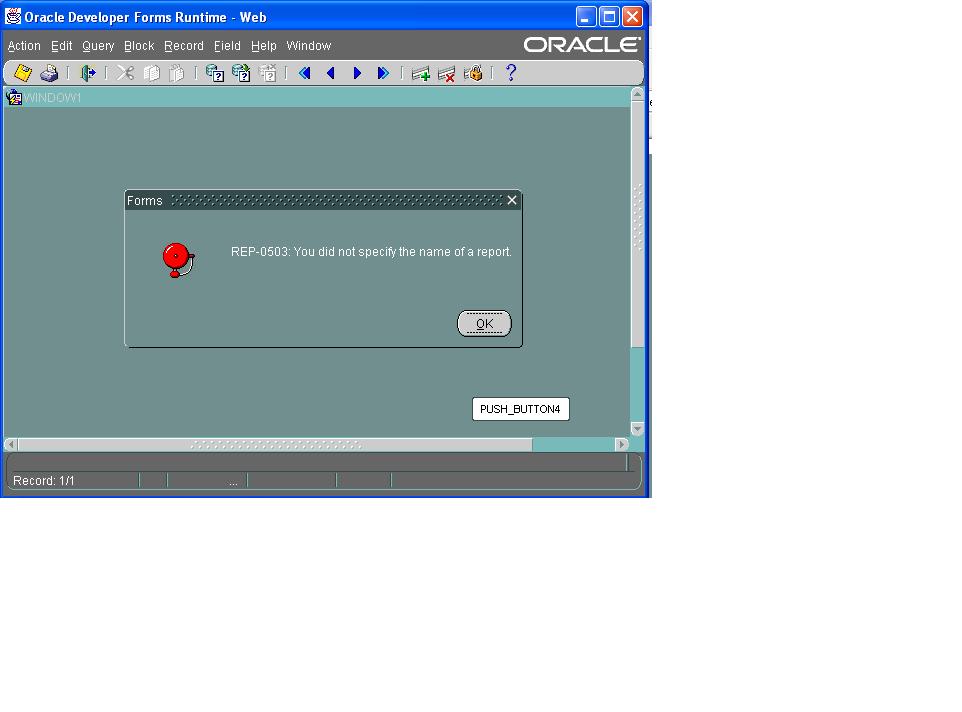Click the Lock Record icon

pyautogui.click(x=474, y=73)
